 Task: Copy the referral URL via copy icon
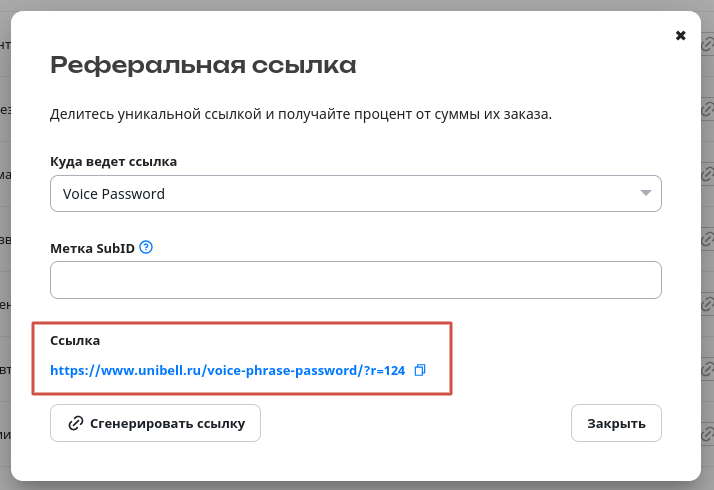click(420, 370)
